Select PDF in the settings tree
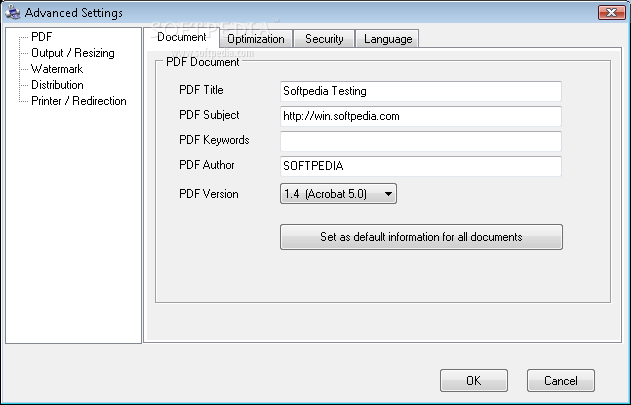 coord(41,37)
